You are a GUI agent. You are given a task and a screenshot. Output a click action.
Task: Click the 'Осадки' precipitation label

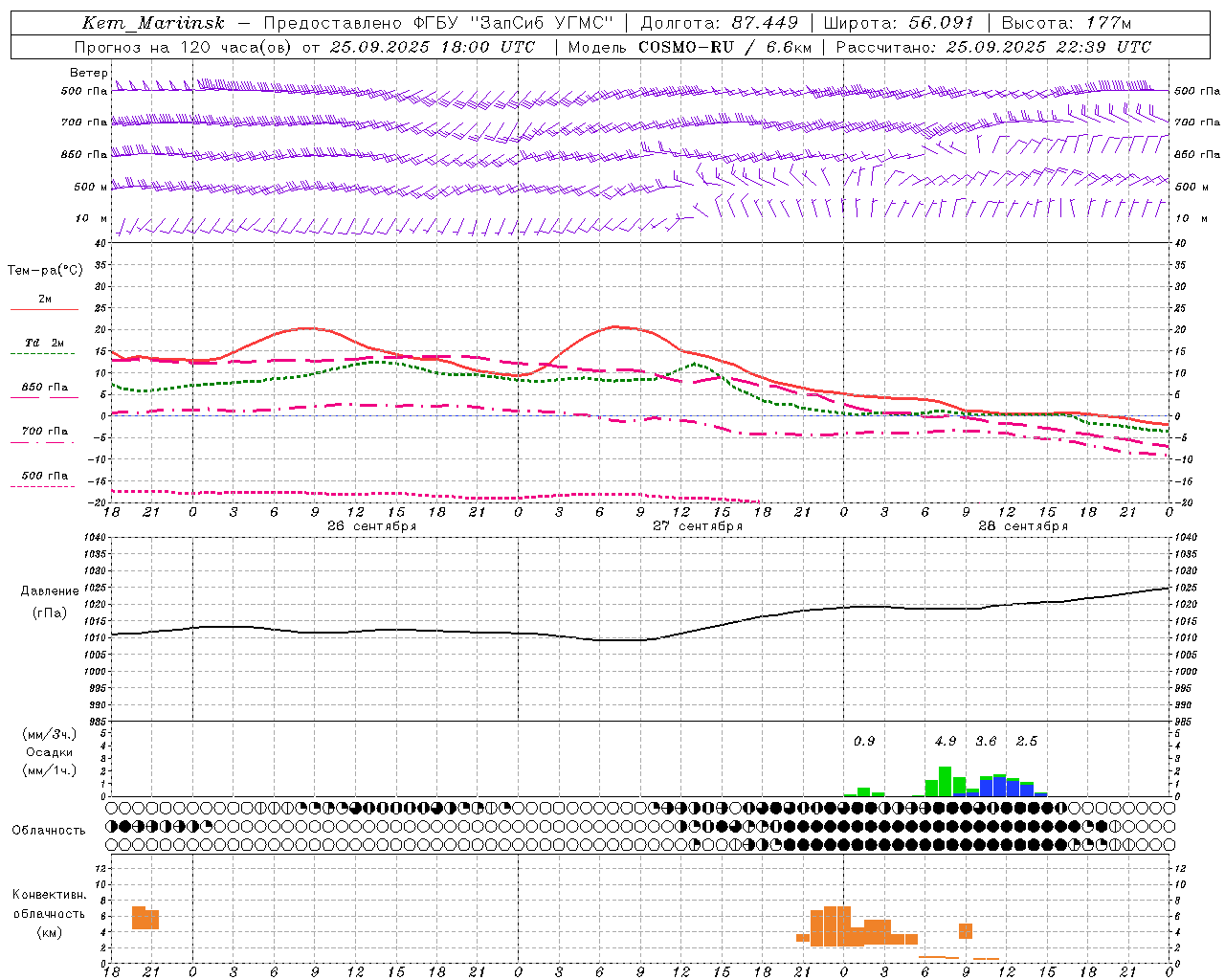(x=50, y=752)
